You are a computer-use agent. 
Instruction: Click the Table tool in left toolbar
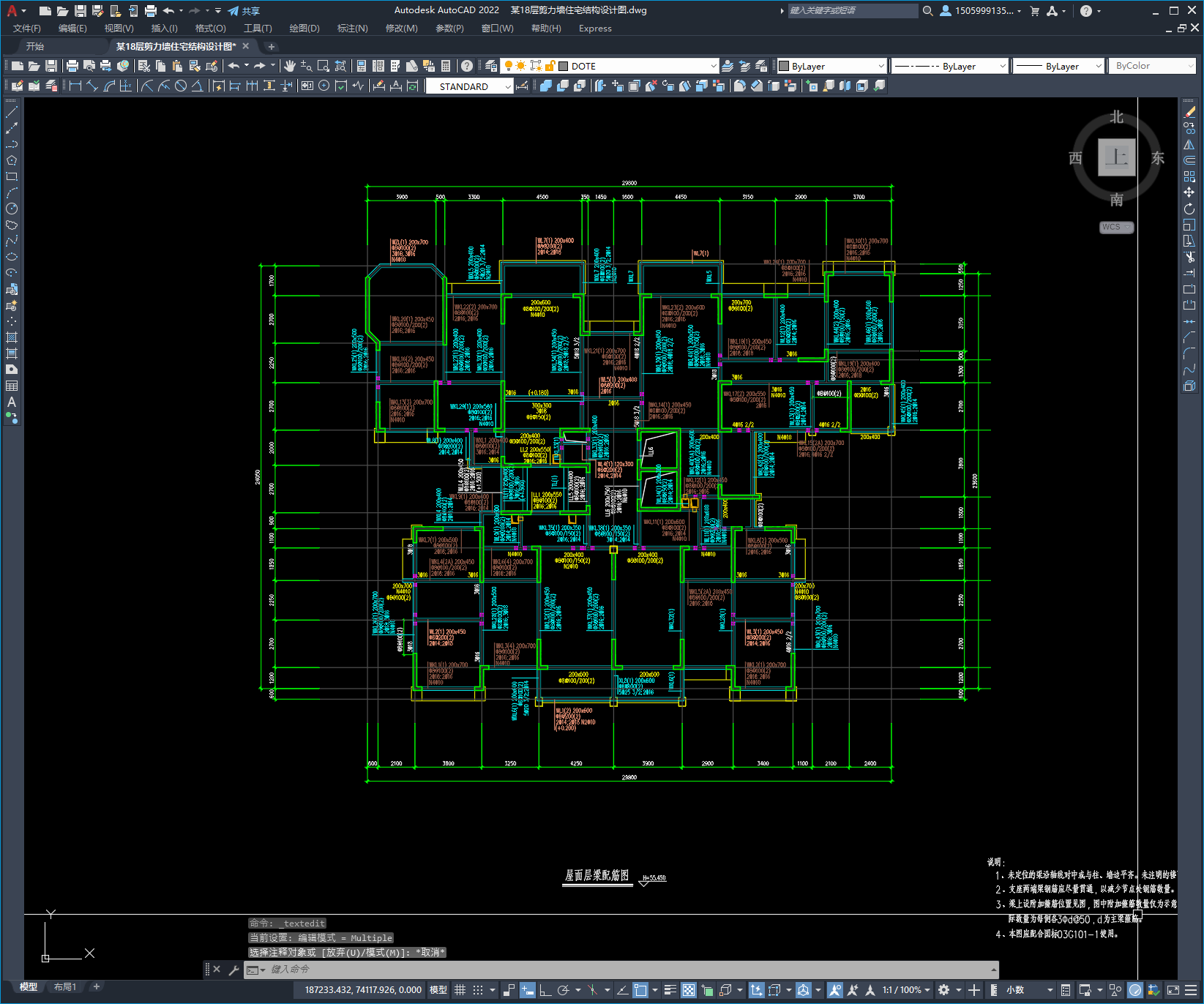click(x=12, y=386)
